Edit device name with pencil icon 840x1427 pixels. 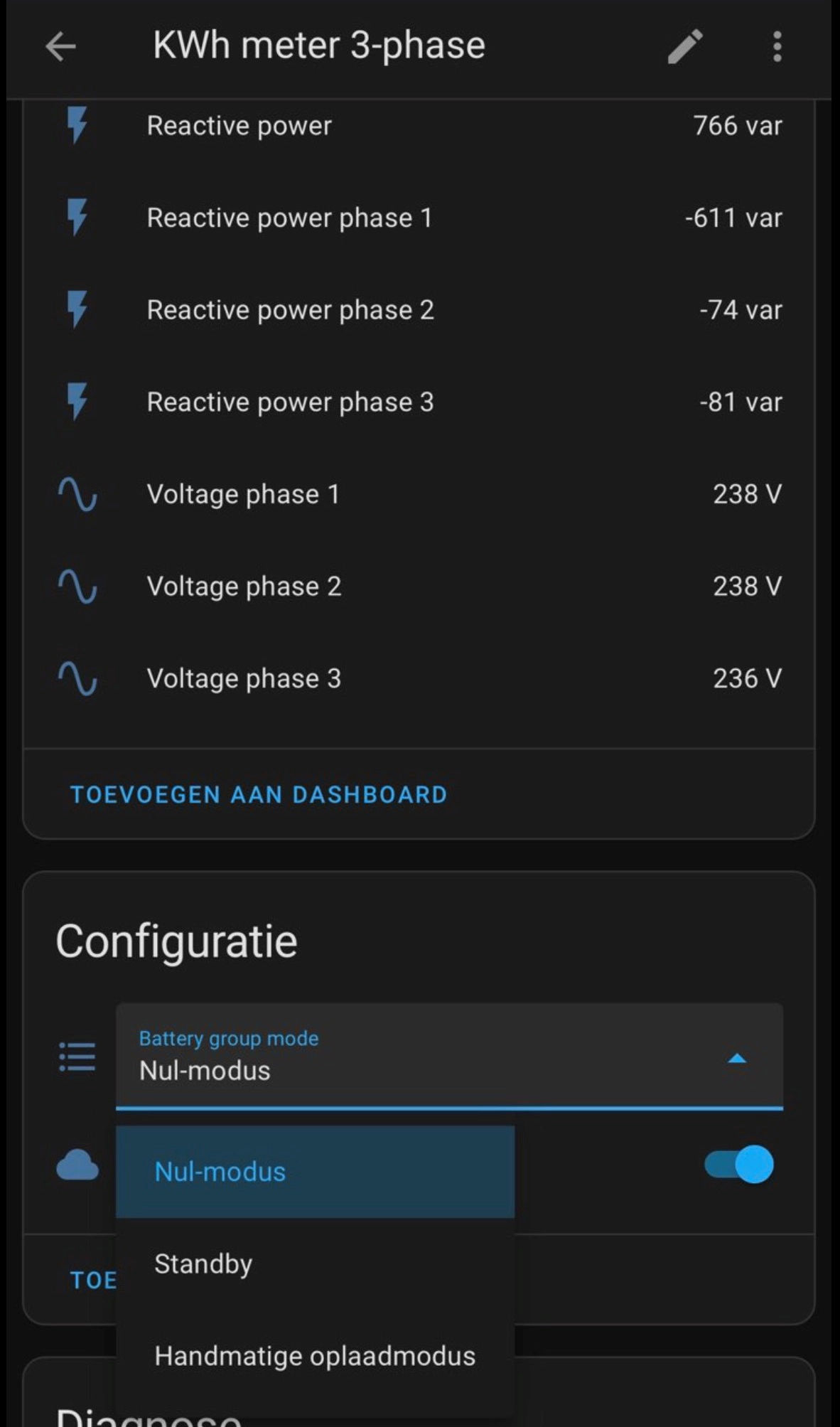pyautogui.click(x=685, y=47)
